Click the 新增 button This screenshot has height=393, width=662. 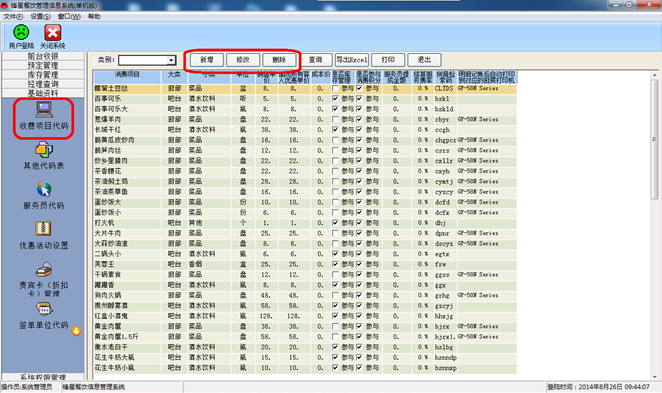click(206, 60)
